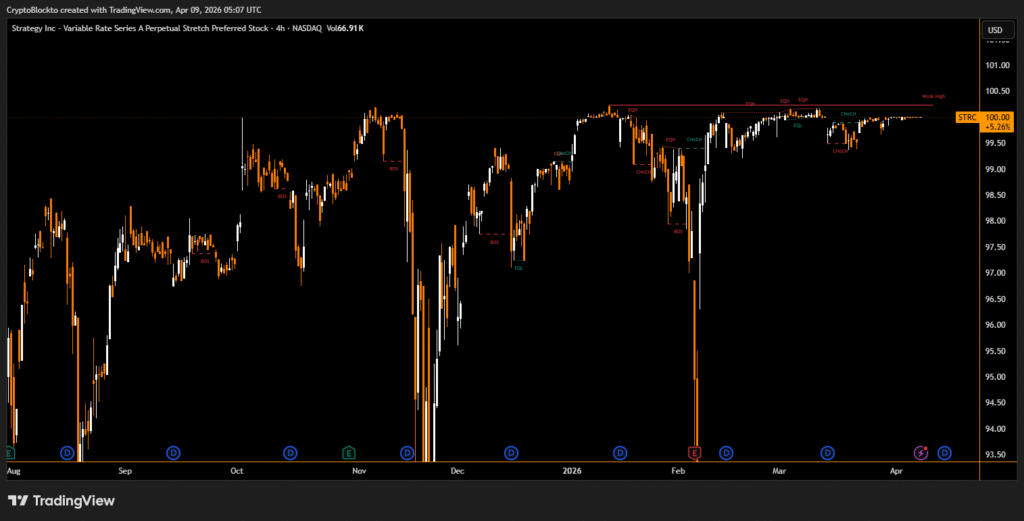Click the orange STRC price label

click(966, 117)
